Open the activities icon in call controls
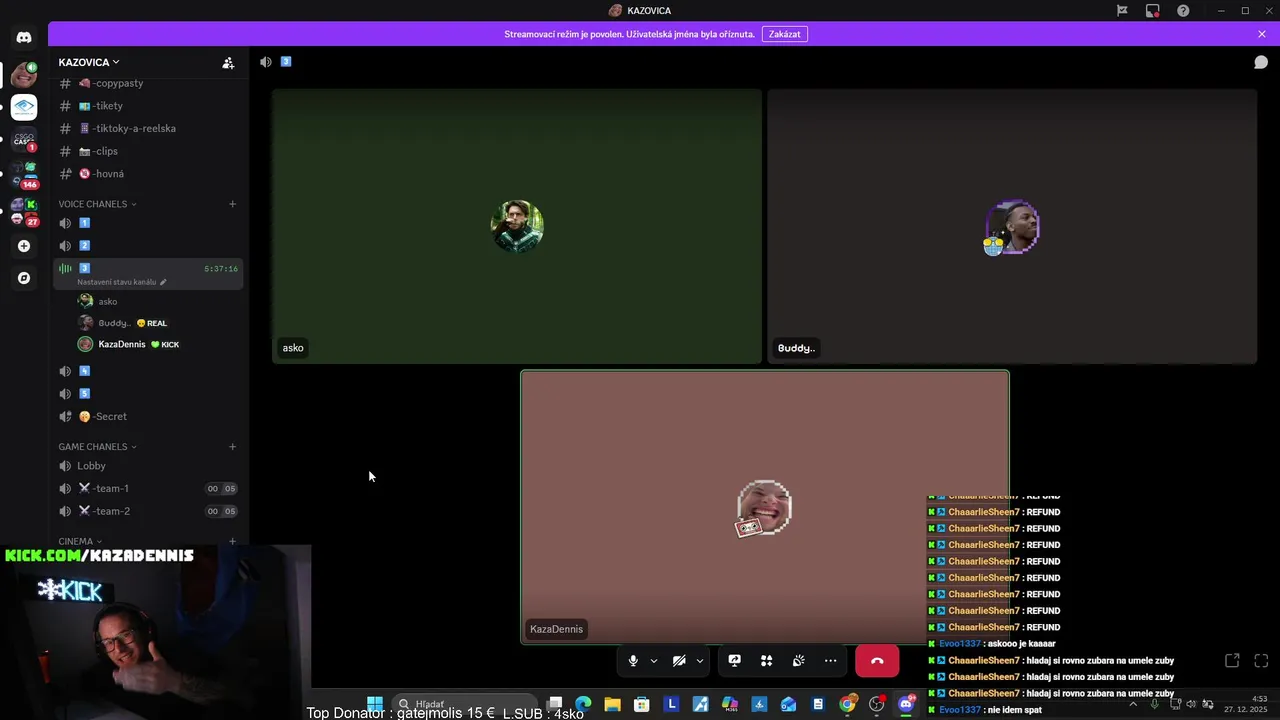Screen dimensions: 1280x720 coord(766,661)
